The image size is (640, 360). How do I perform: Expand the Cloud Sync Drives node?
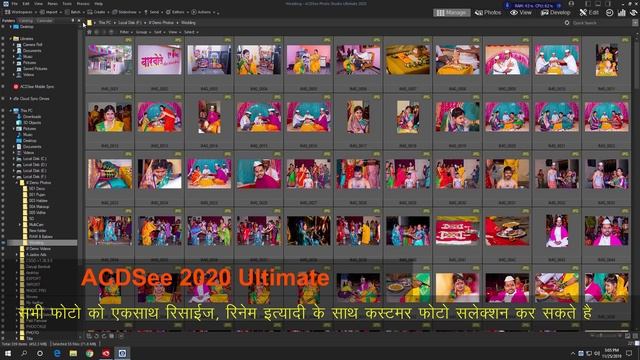click(10, 98)
